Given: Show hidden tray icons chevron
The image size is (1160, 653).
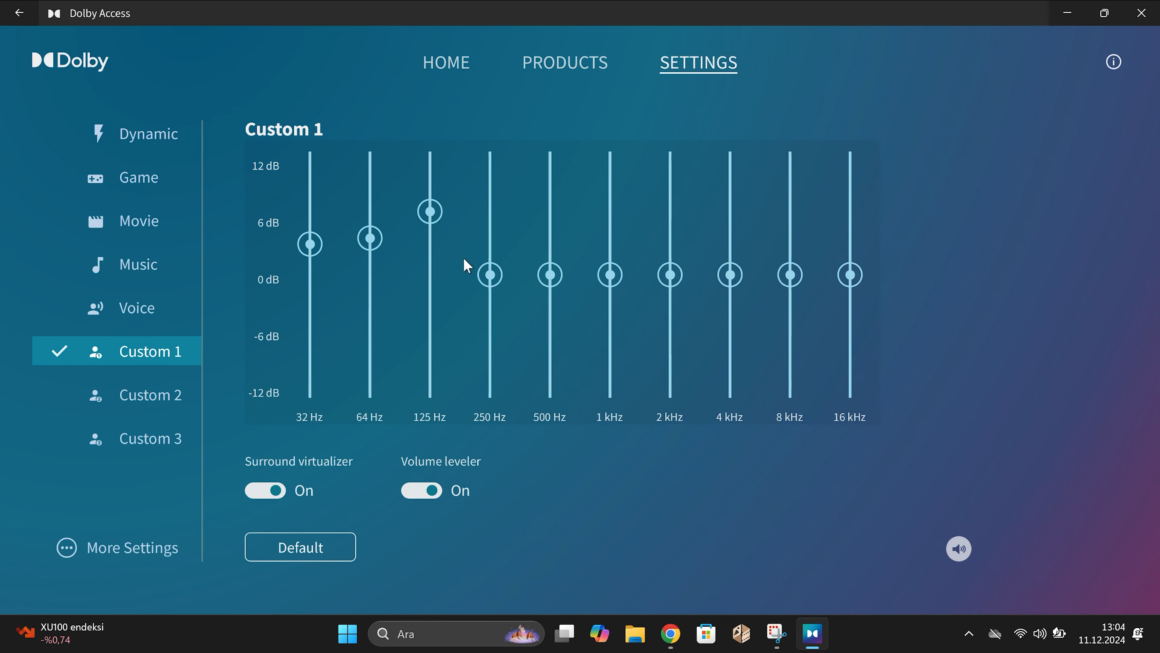Looking at the screenshot, I should pyautogui.click(x=968, y=634).
